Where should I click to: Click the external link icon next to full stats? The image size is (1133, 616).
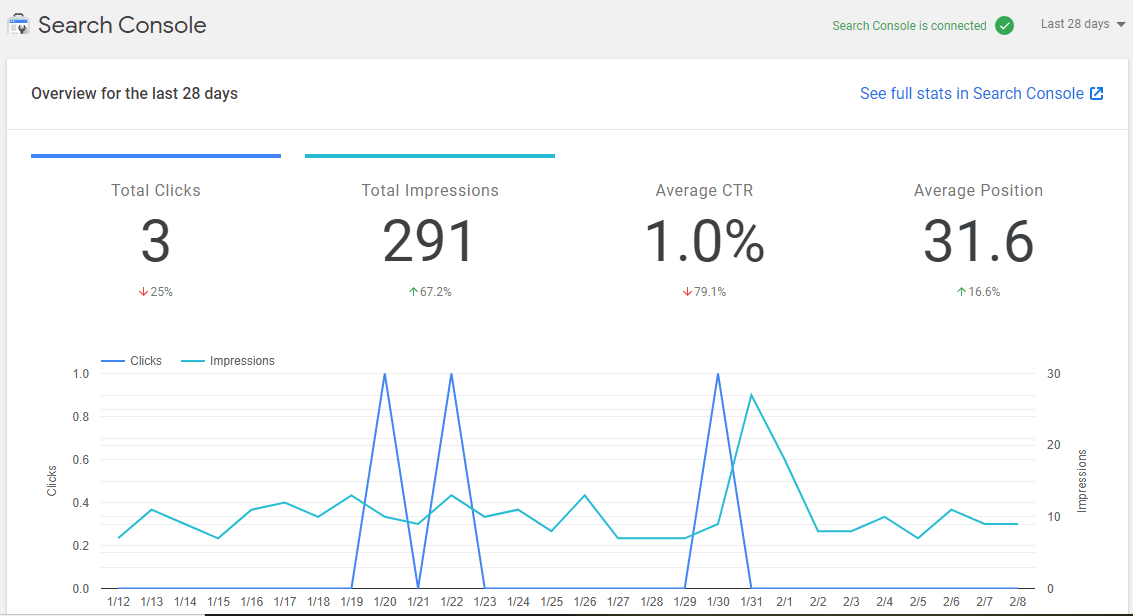click(x=1097, y=92)
